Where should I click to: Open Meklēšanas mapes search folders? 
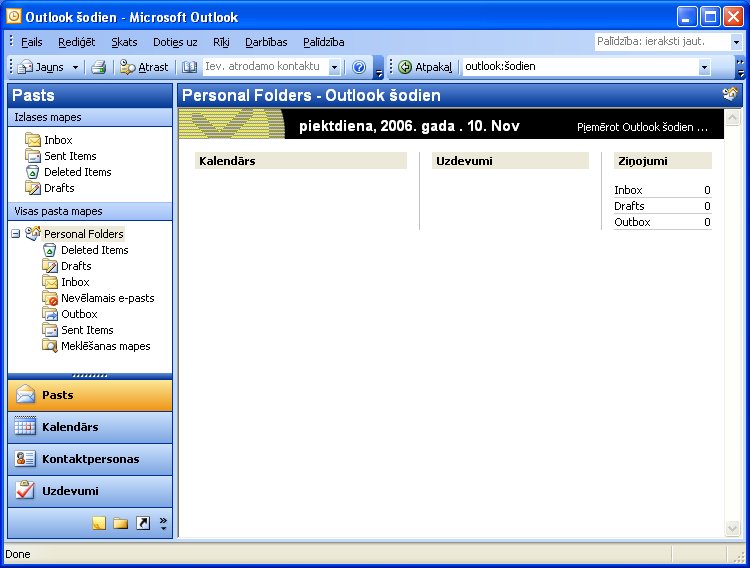pos(106,346)
